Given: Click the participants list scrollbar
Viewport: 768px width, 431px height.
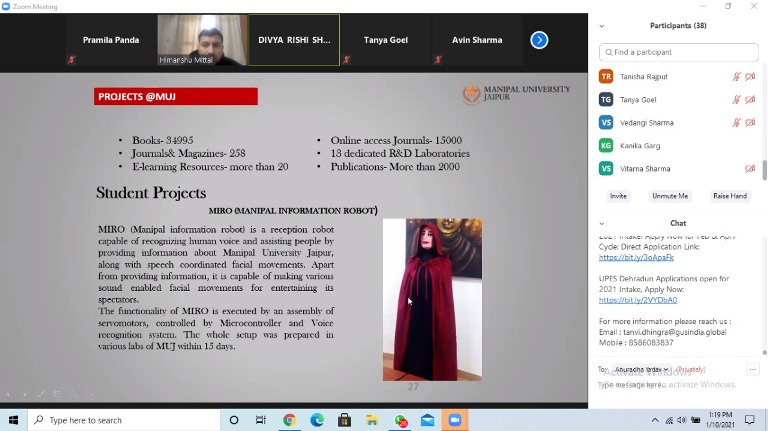Looking at the screenshot, I should click(764, 170).
